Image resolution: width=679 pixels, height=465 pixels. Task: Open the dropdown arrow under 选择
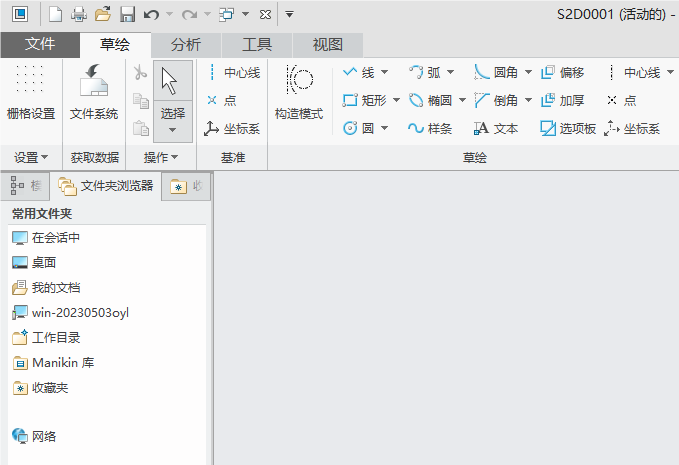(172, 130)
